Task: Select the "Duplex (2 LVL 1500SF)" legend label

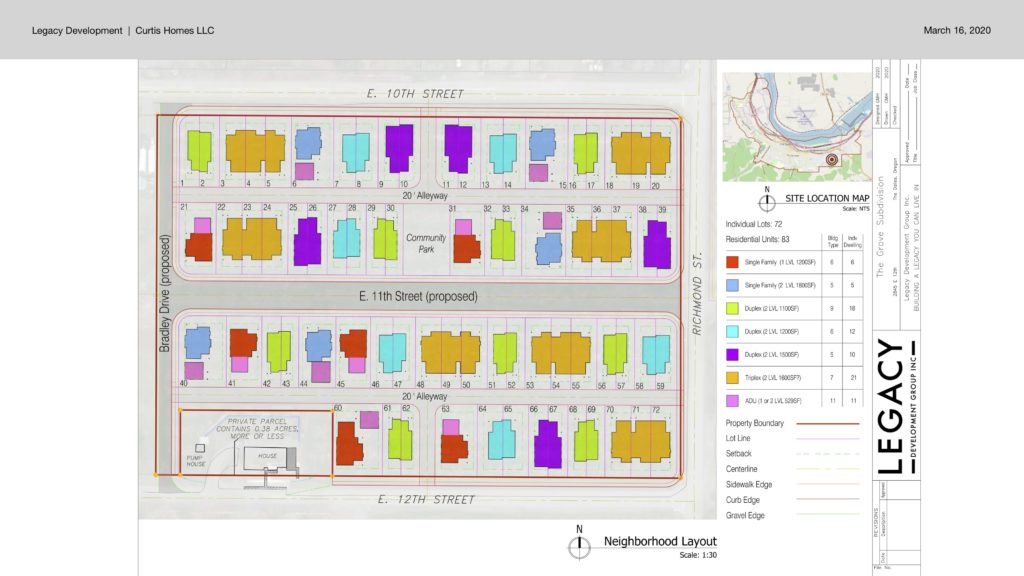Action: [x=771, y=355]
